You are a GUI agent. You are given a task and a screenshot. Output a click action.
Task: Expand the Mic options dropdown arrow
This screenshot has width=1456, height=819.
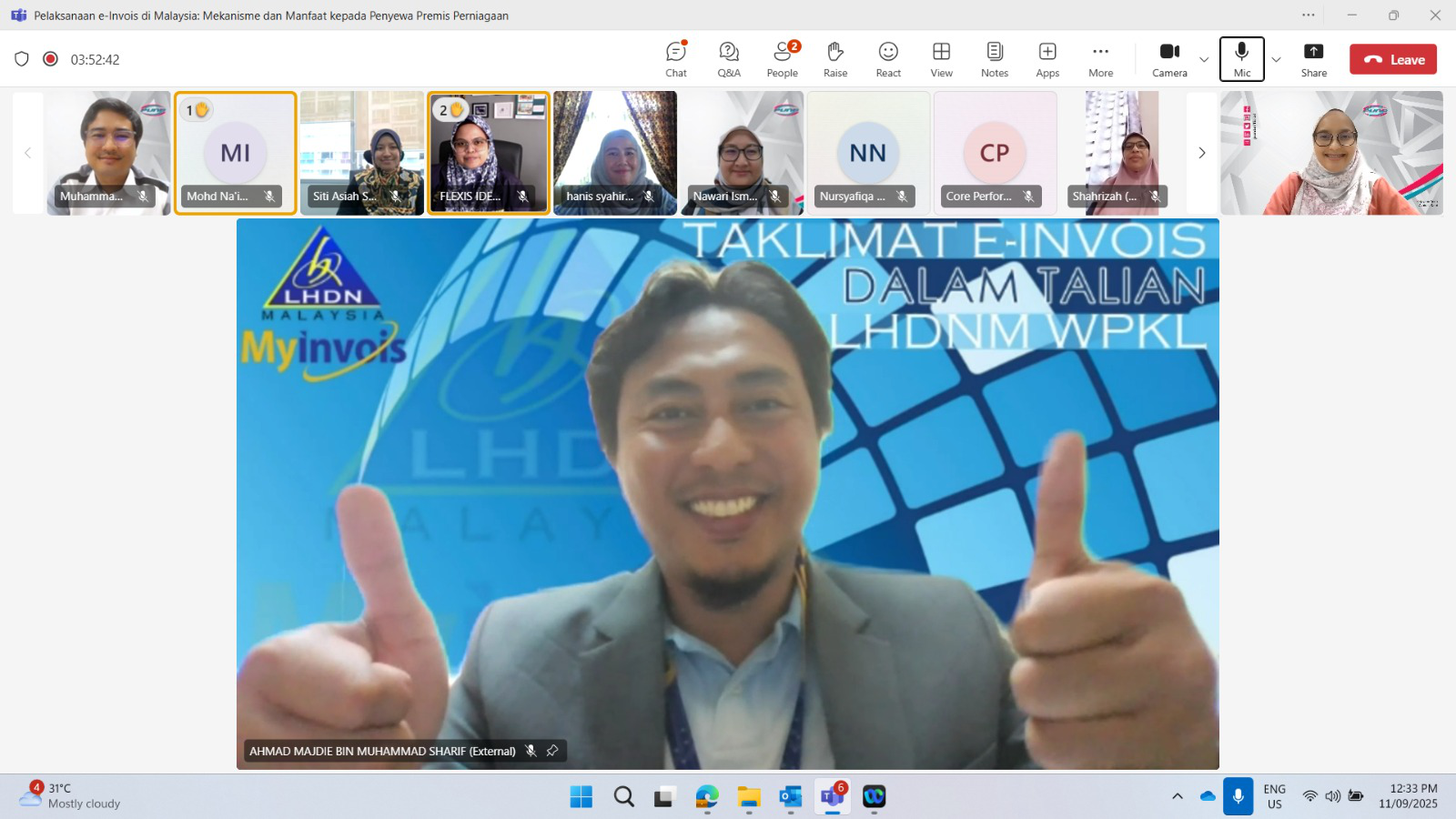(1276, 60)
